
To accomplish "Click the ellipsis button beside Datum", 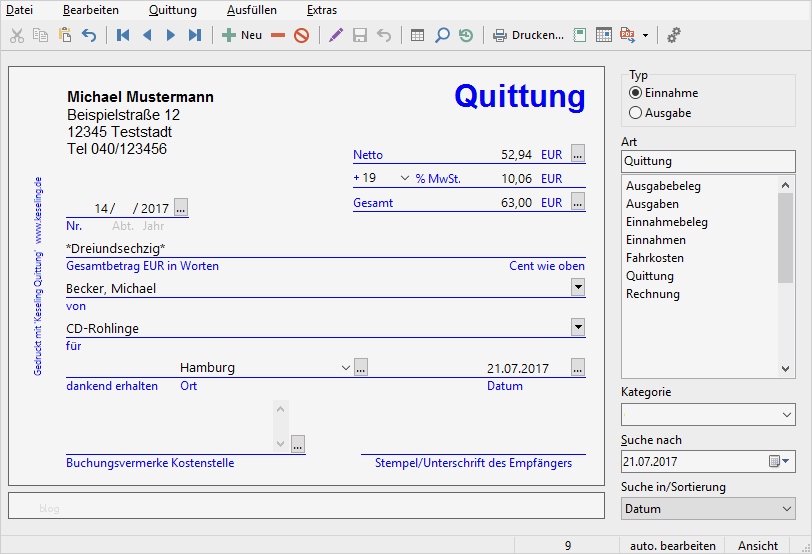I will [578, 367].
